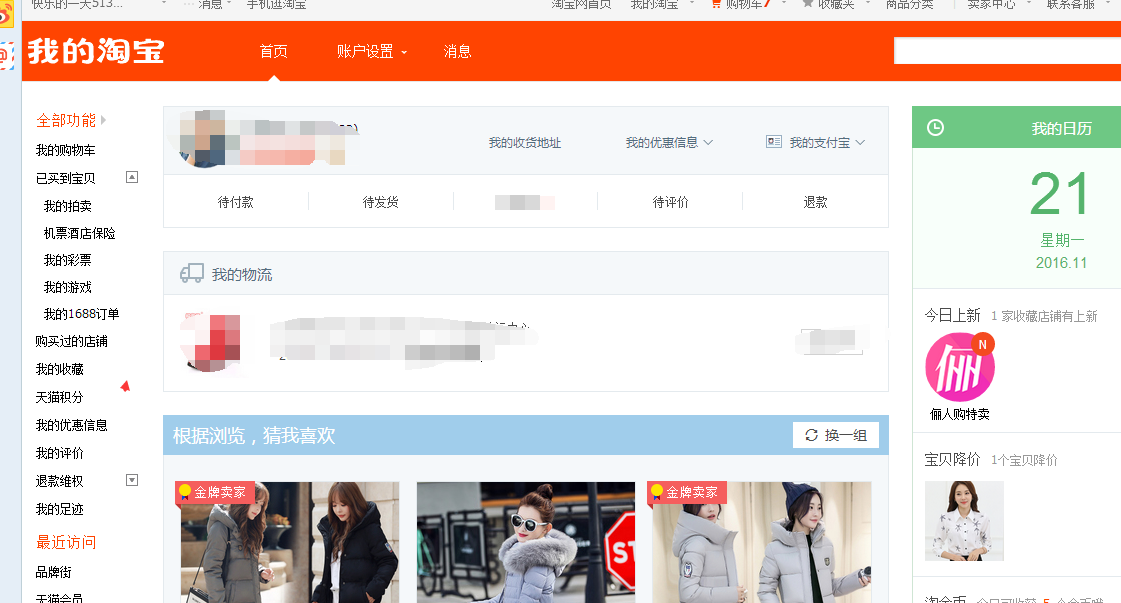1121x603 pixels.
Task: Select the 待评价 order tab
Action: coord(671,202)
